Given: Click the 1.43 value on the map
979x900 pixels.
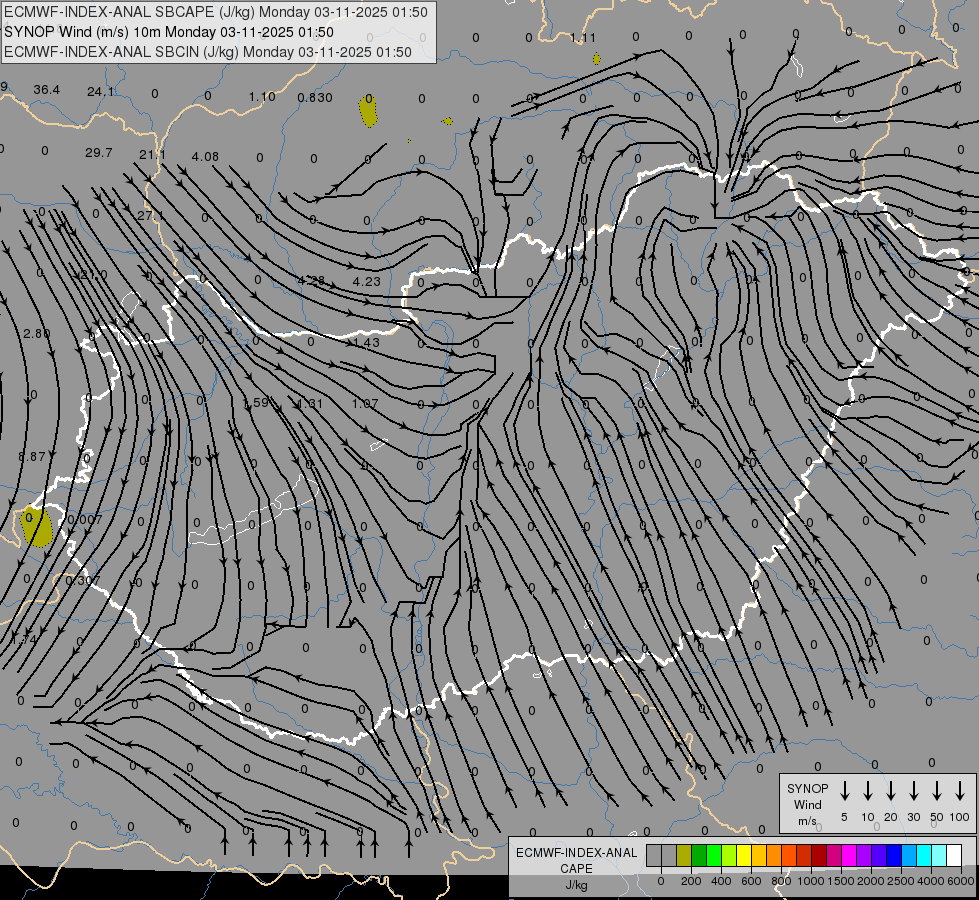Looking at the screenshot, I should 367,342.
